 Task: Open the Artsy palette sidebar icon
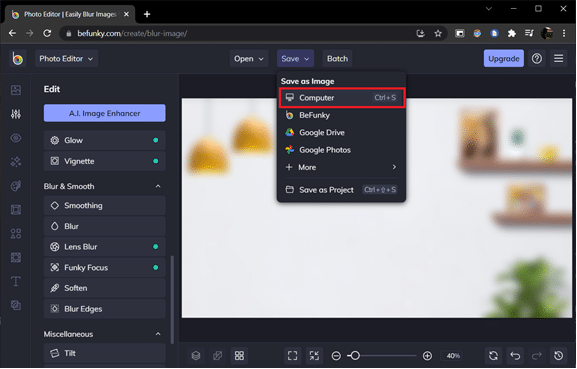coord(16,186)
